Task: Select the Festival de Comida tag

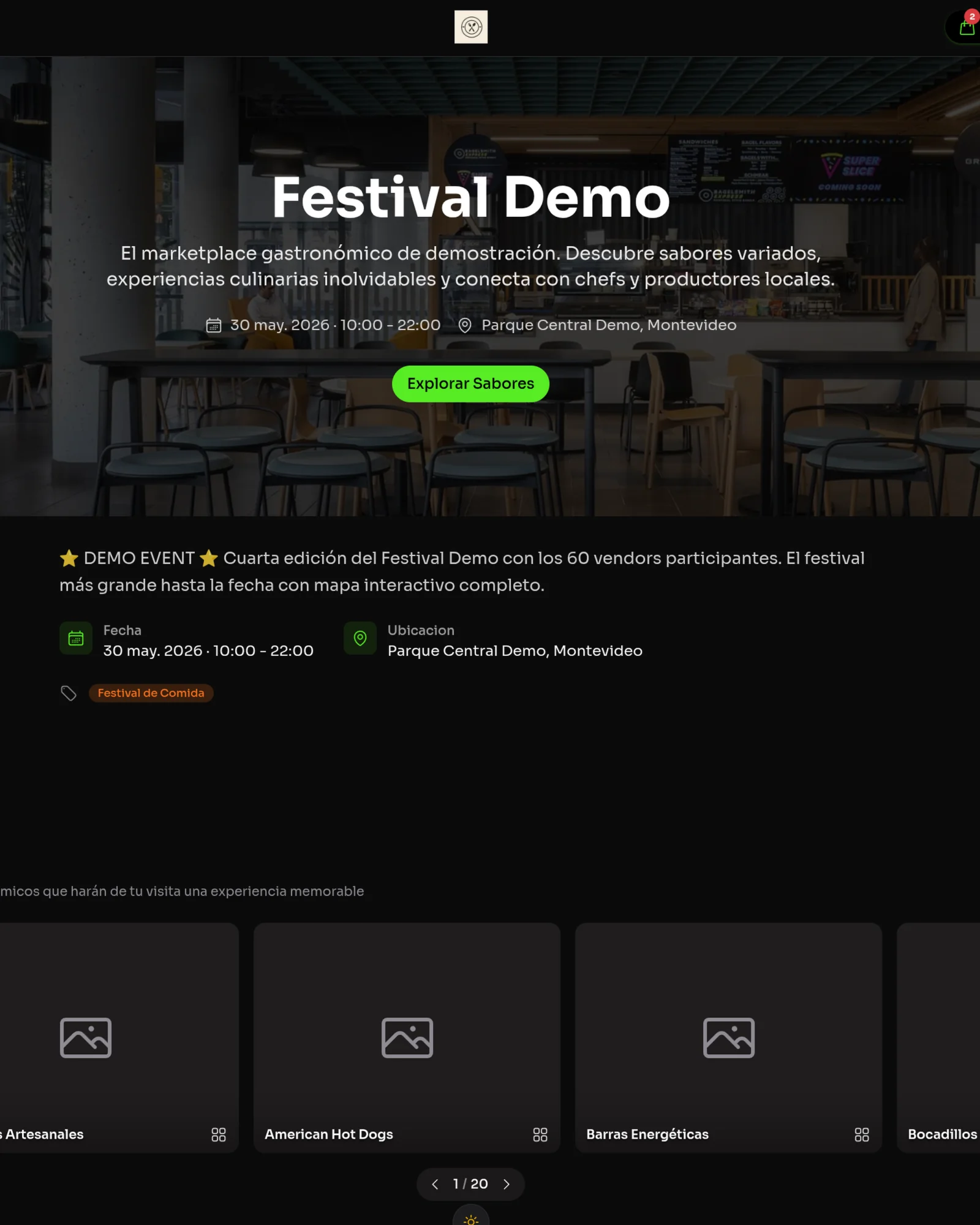Action: 151,693
